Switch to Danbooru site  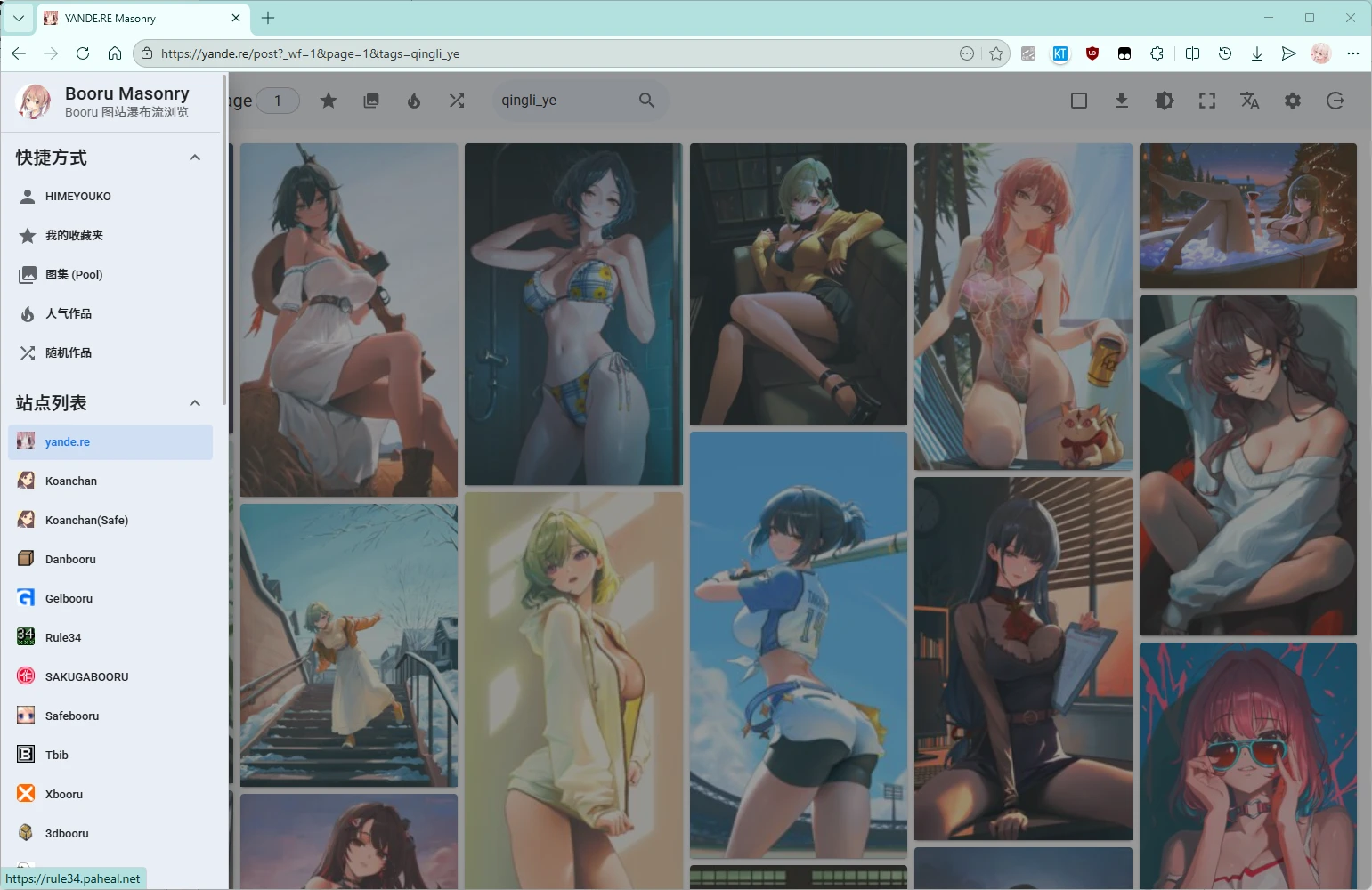pos(110,560)
